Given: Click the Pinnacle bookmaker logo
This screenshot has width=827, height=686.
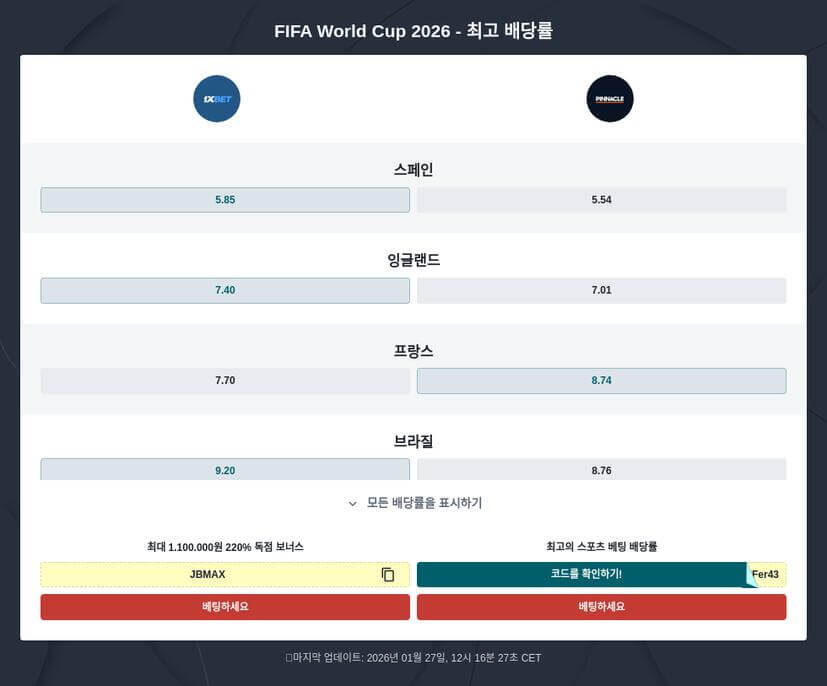Looking at the screenshot, I should tap(609, 99).
